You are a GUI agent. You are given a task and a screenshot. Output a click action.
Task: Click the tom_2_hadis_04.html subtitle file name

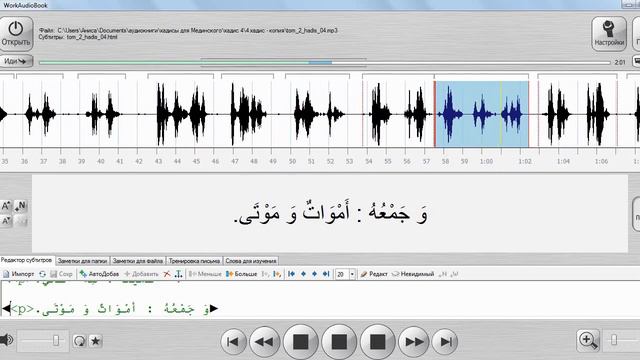pyautogui.click(x=92, y=37)
